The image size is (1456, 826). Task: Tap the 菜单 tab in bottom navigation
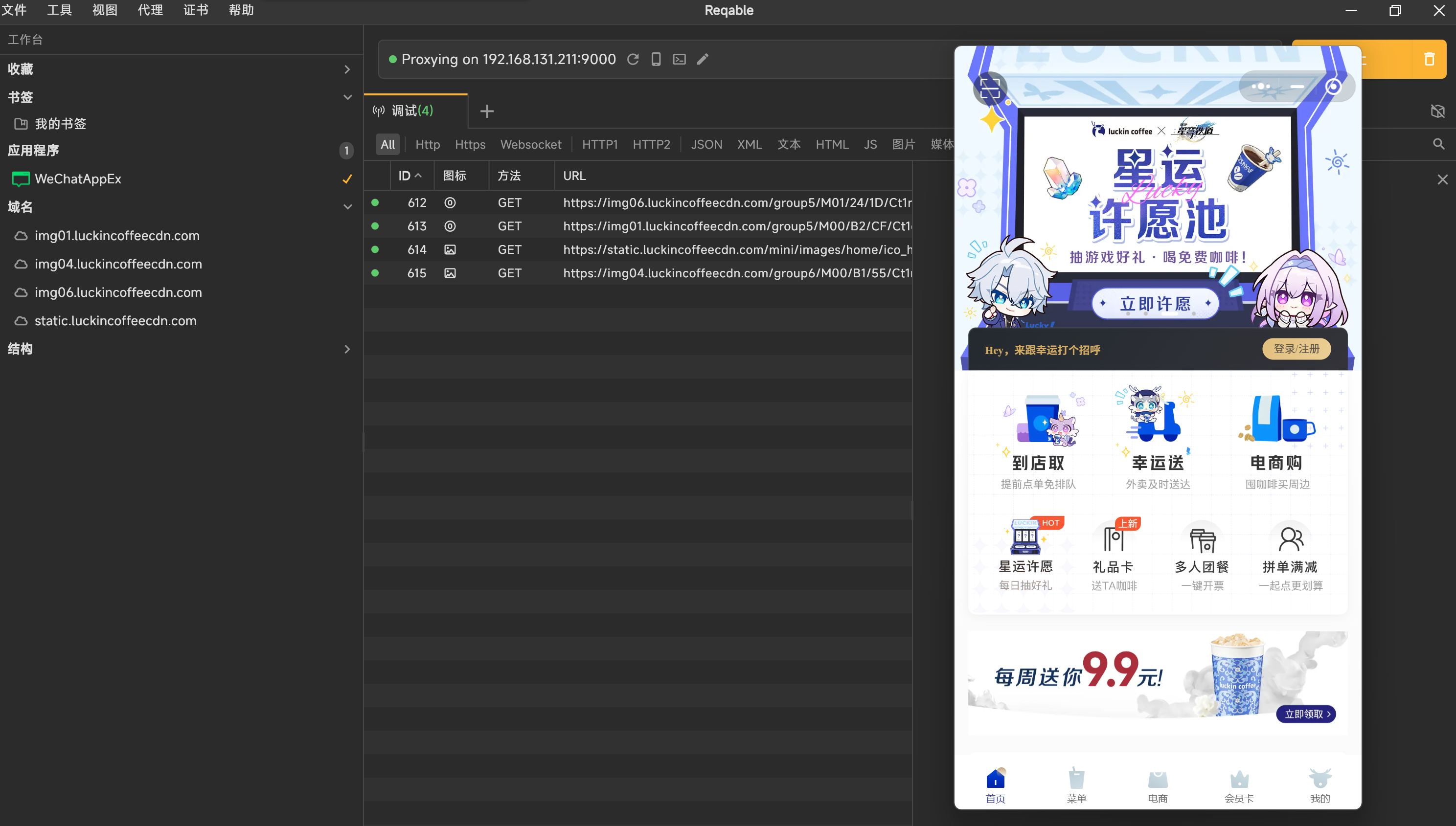point(1076,786)
